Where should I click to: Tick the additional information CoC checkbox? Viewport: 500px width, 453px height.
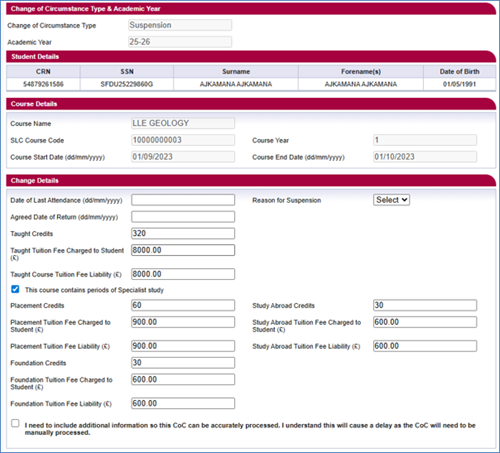[x=15, y=423]
